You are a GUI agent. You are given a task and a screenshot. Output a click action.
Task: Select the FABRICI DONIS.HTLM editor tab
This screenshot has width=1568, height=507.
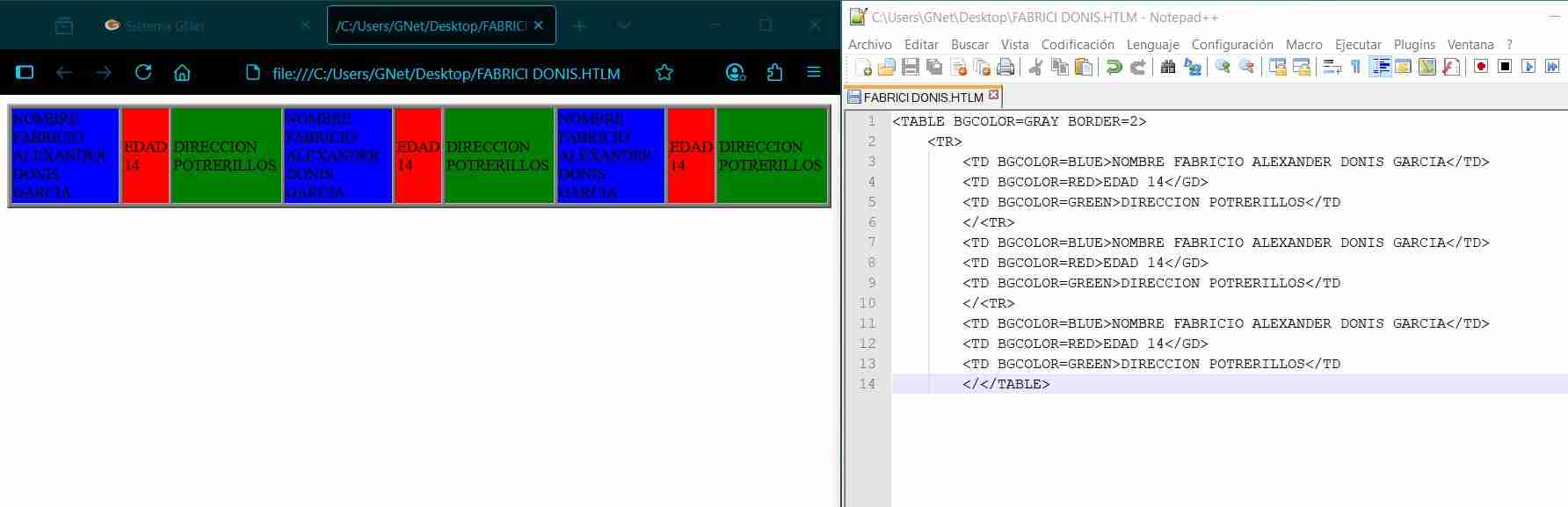click(x=923, y=97)
